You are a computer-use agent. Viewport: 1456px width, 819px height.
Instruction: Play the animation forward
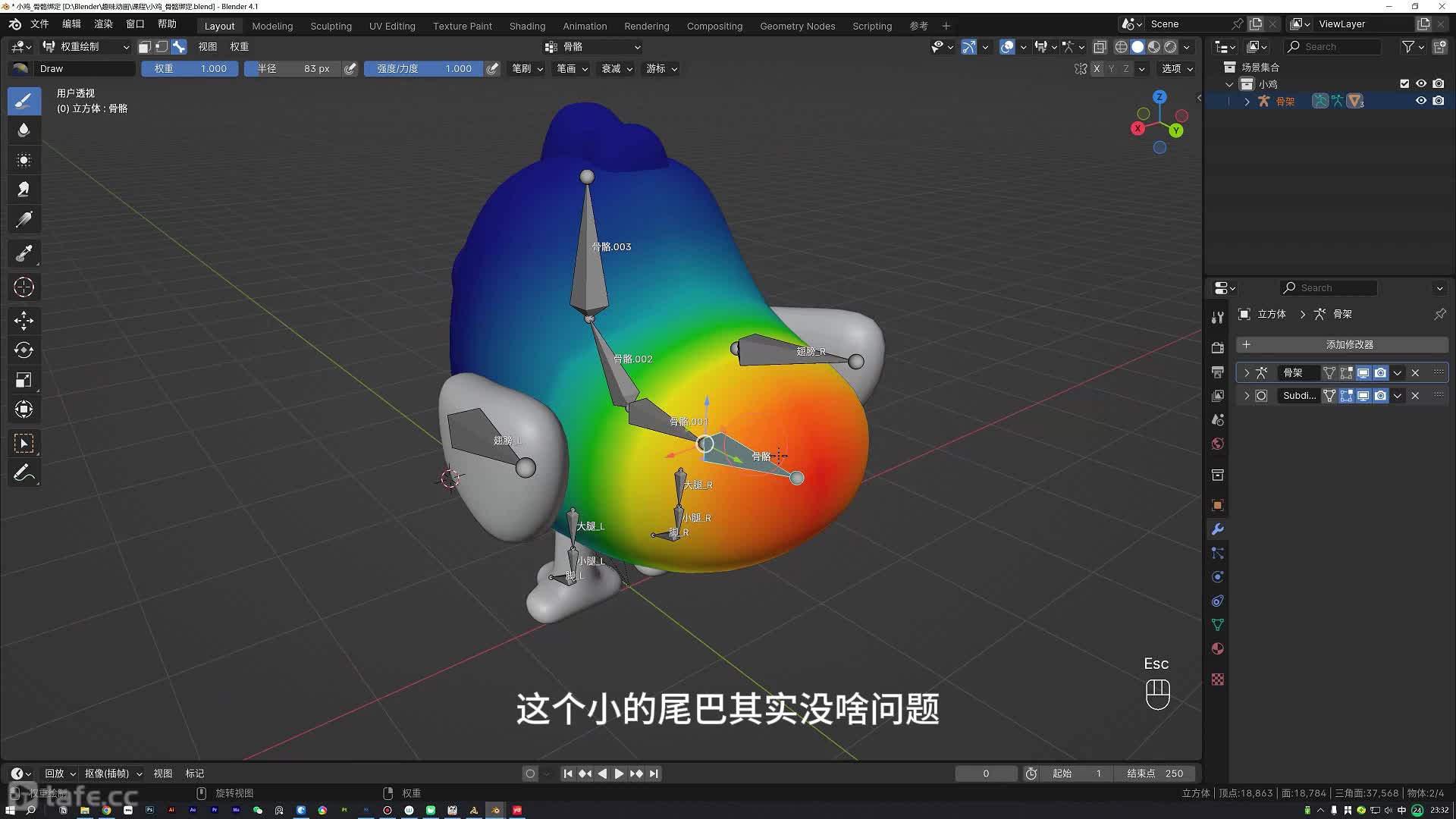(619, 773)
